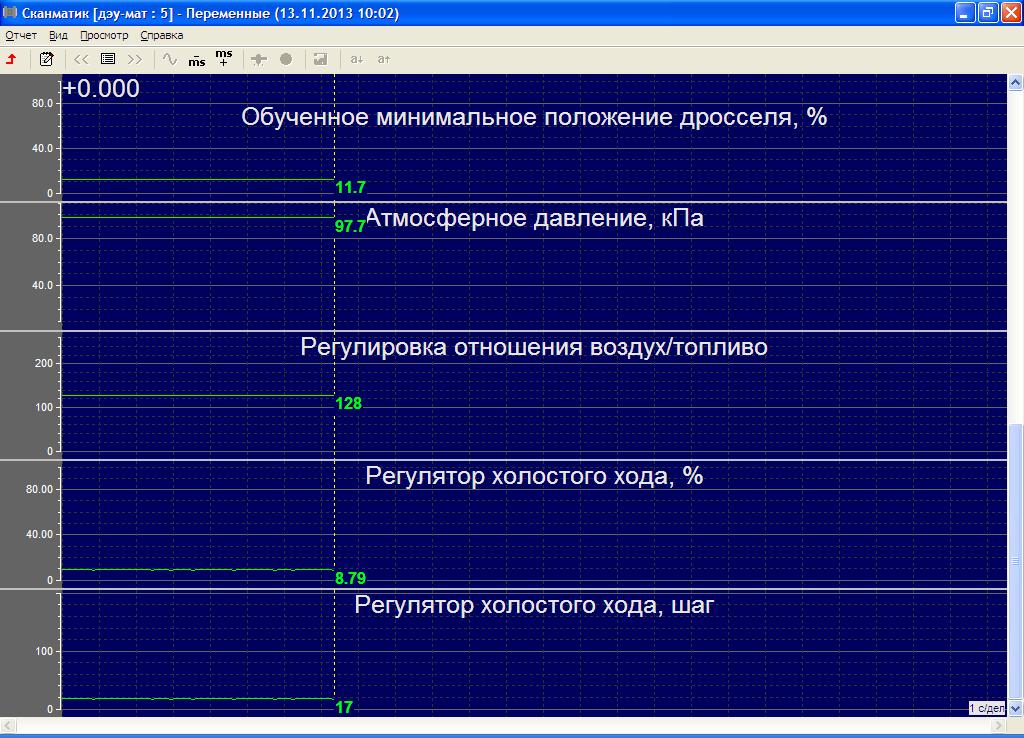The width and height of the screenshot is (1024, 738).
Task: Open the Вид menu
Action: pos(58,35)
